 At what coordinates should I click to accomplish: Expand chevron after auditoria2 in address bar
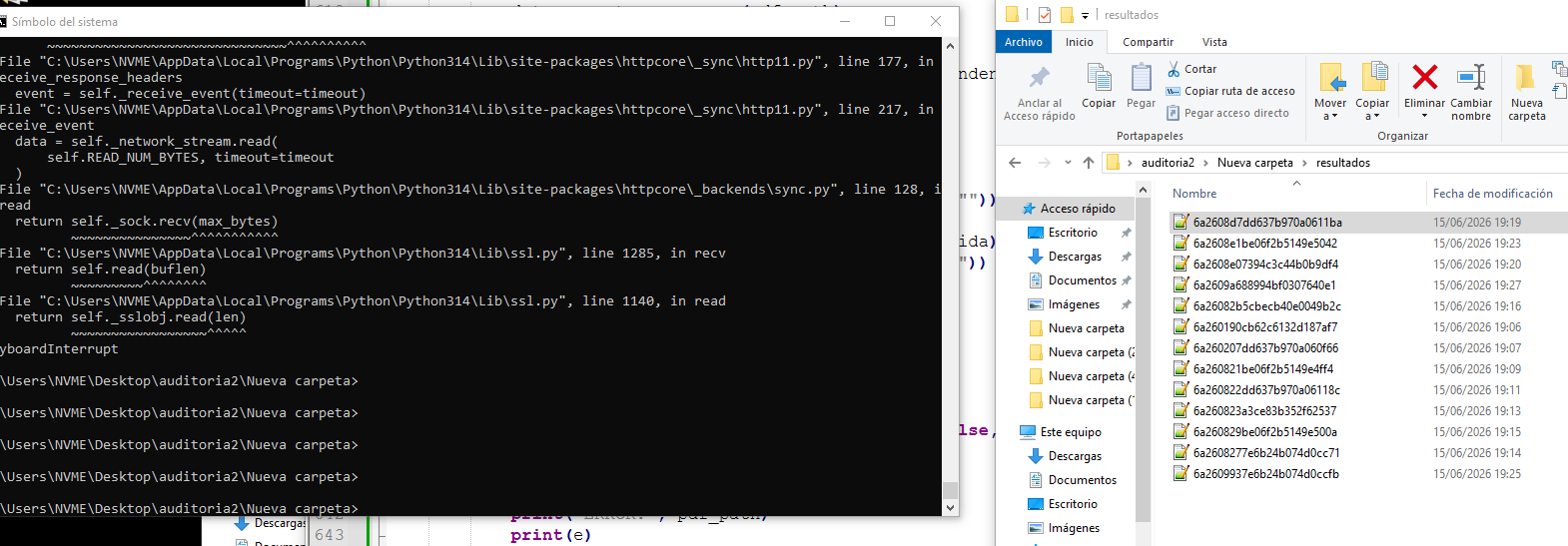(1205, 163)
